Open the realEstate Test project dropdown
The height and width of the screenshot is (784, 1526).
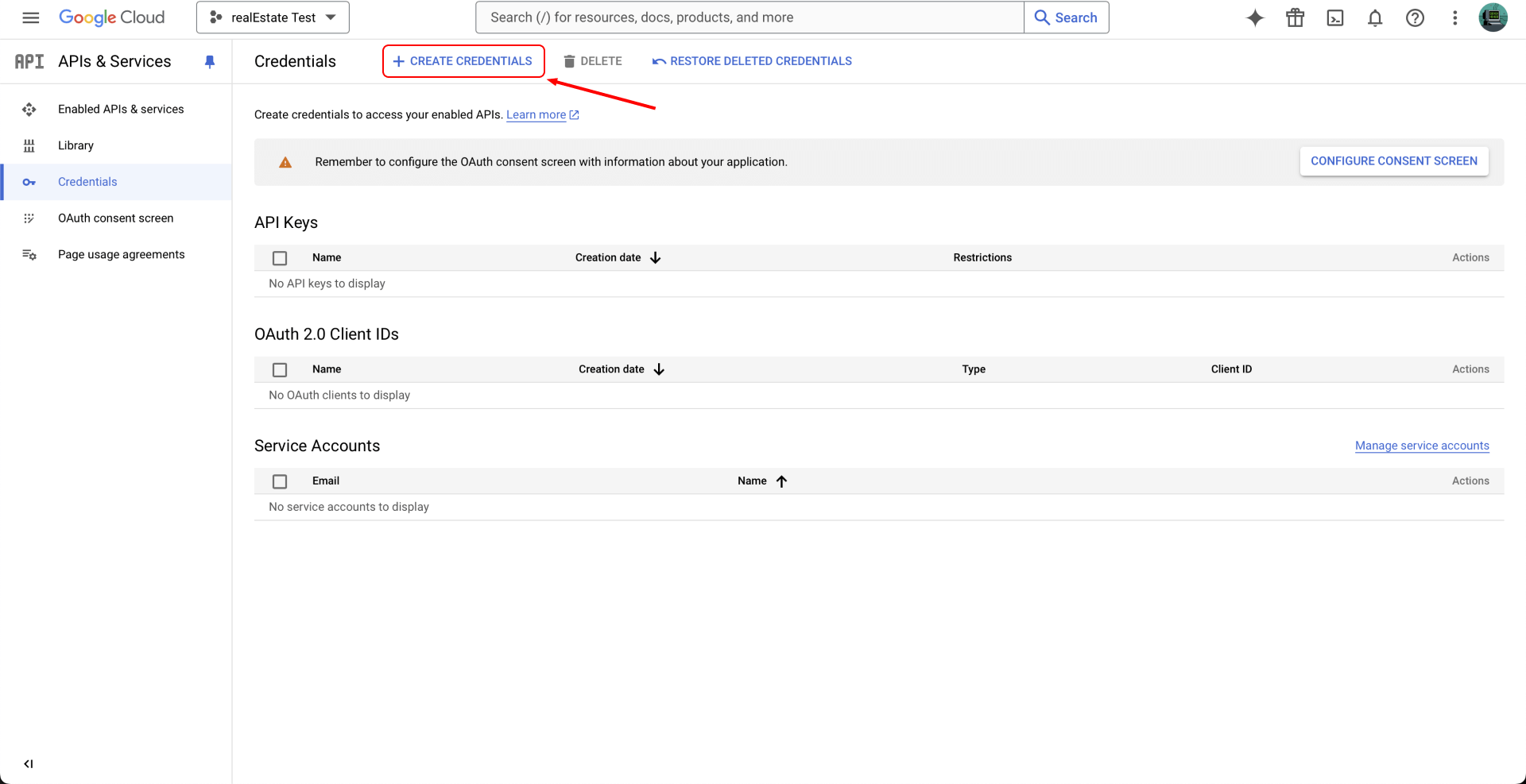click(273, 17)
